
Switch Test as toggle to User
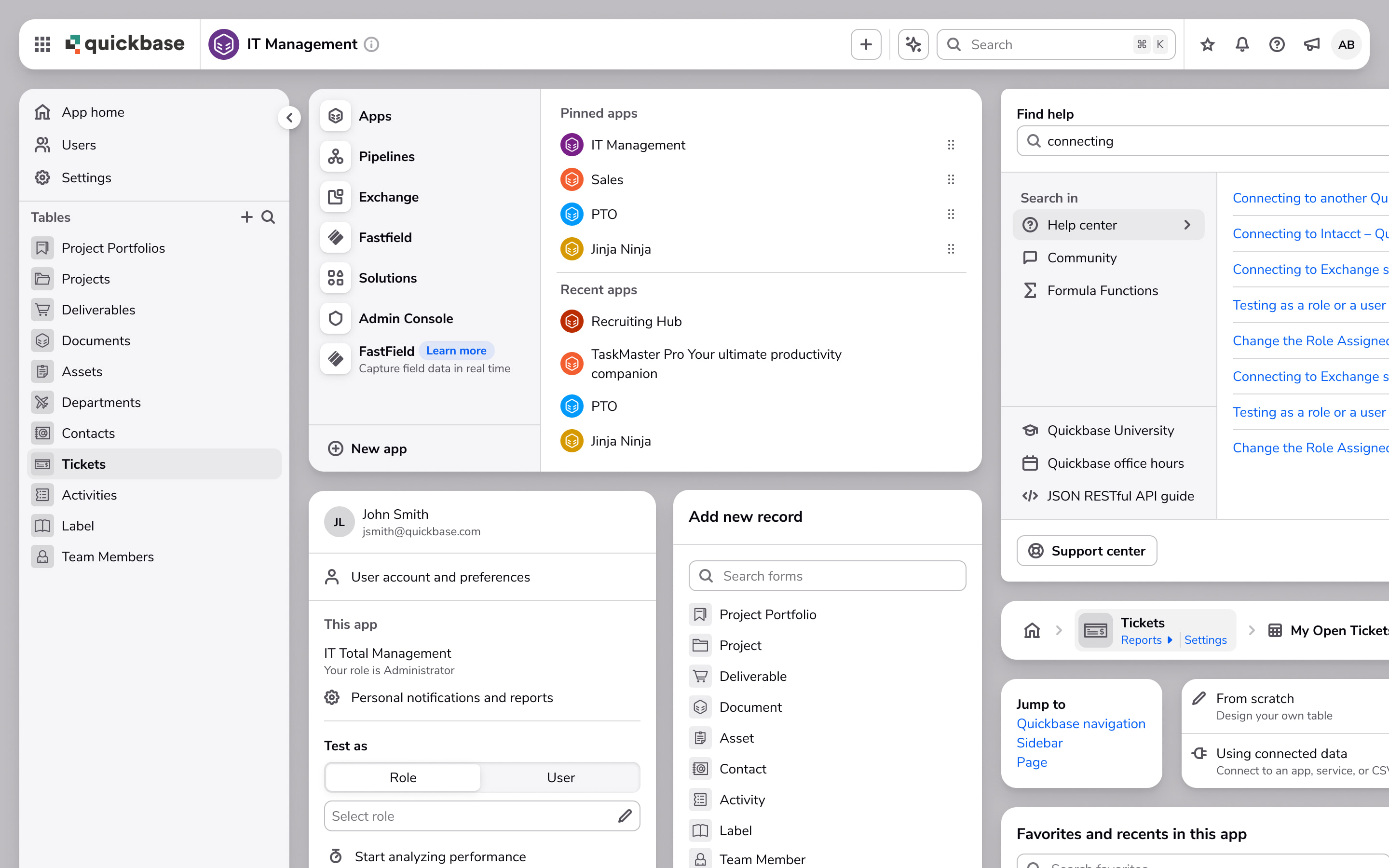point(560,777)
